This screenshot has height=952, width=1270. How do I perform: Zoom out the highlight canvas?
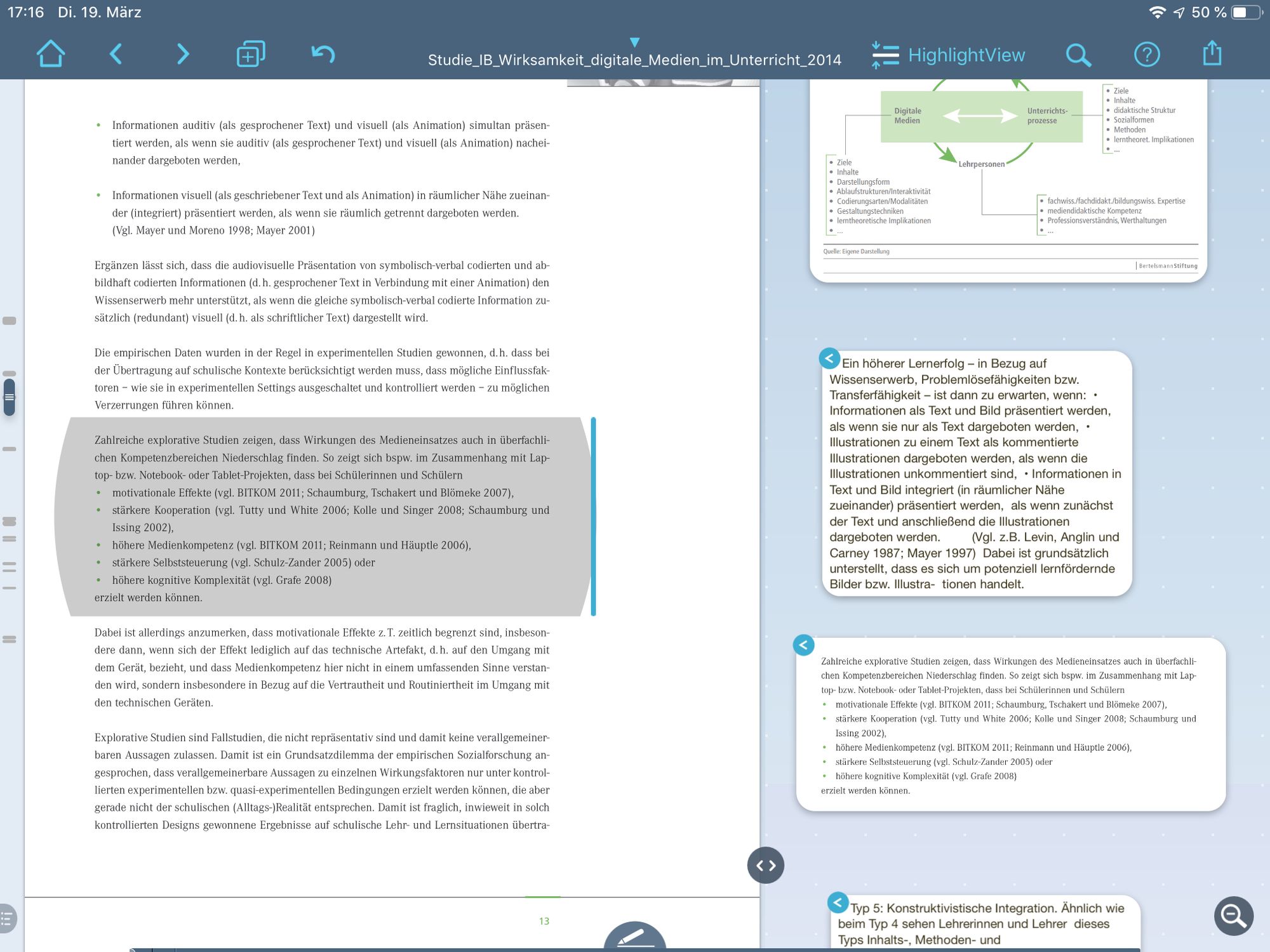tap(1234, 916)
